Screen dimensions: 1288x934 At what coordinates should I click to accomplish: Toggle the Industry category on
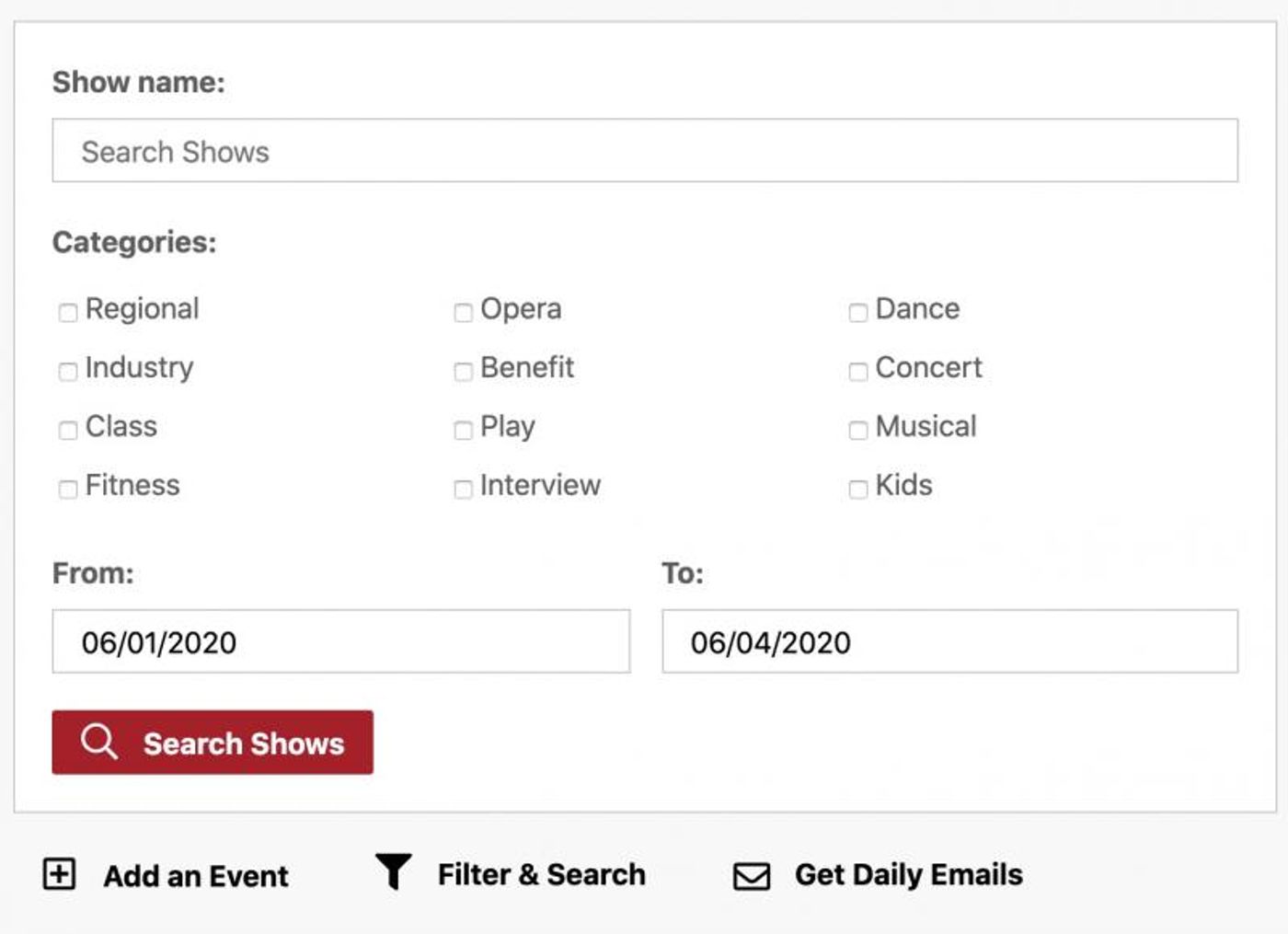click(67, 372)
